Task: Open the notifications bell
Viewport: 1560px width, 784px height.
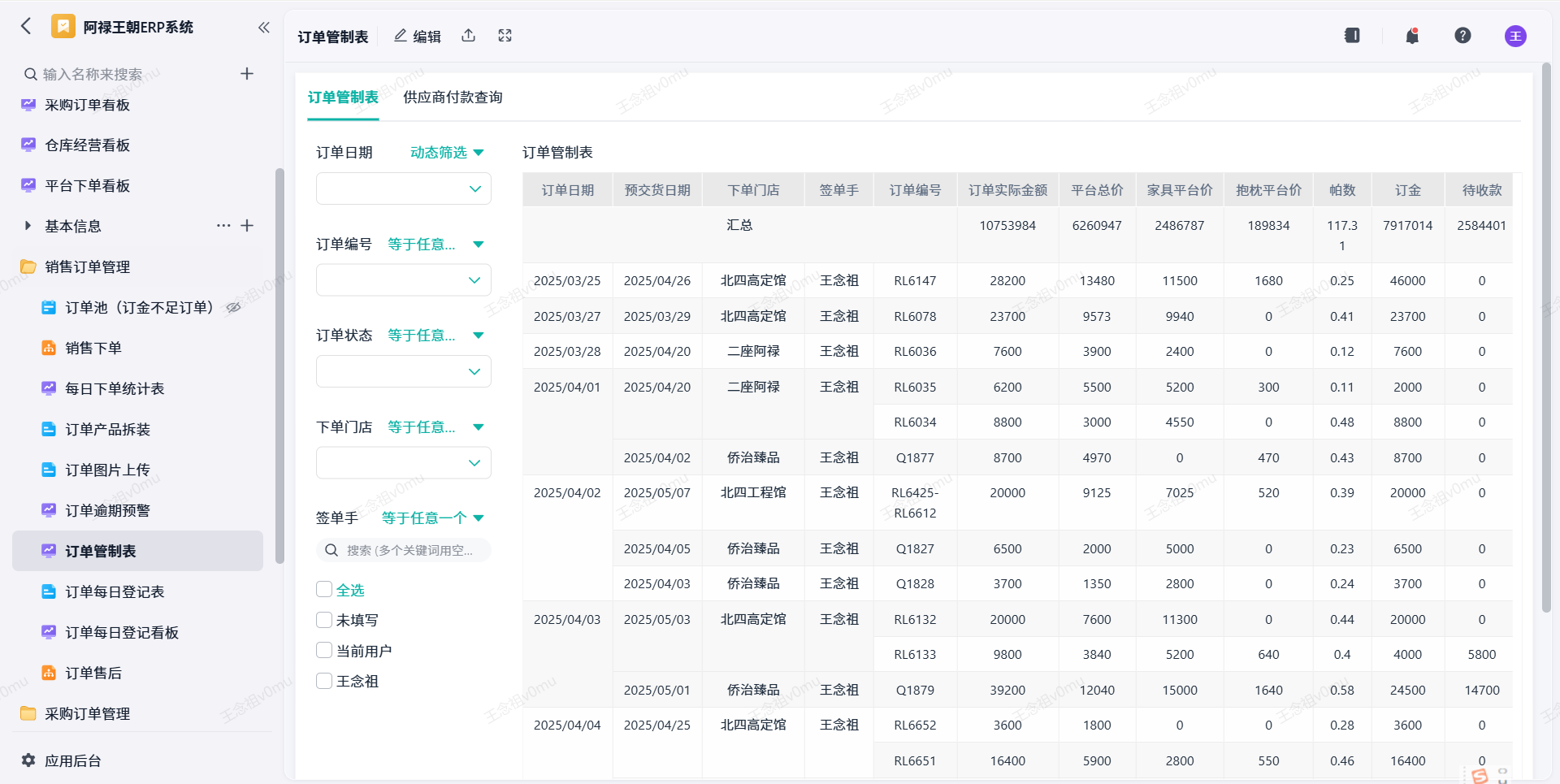Action: 1413,36
